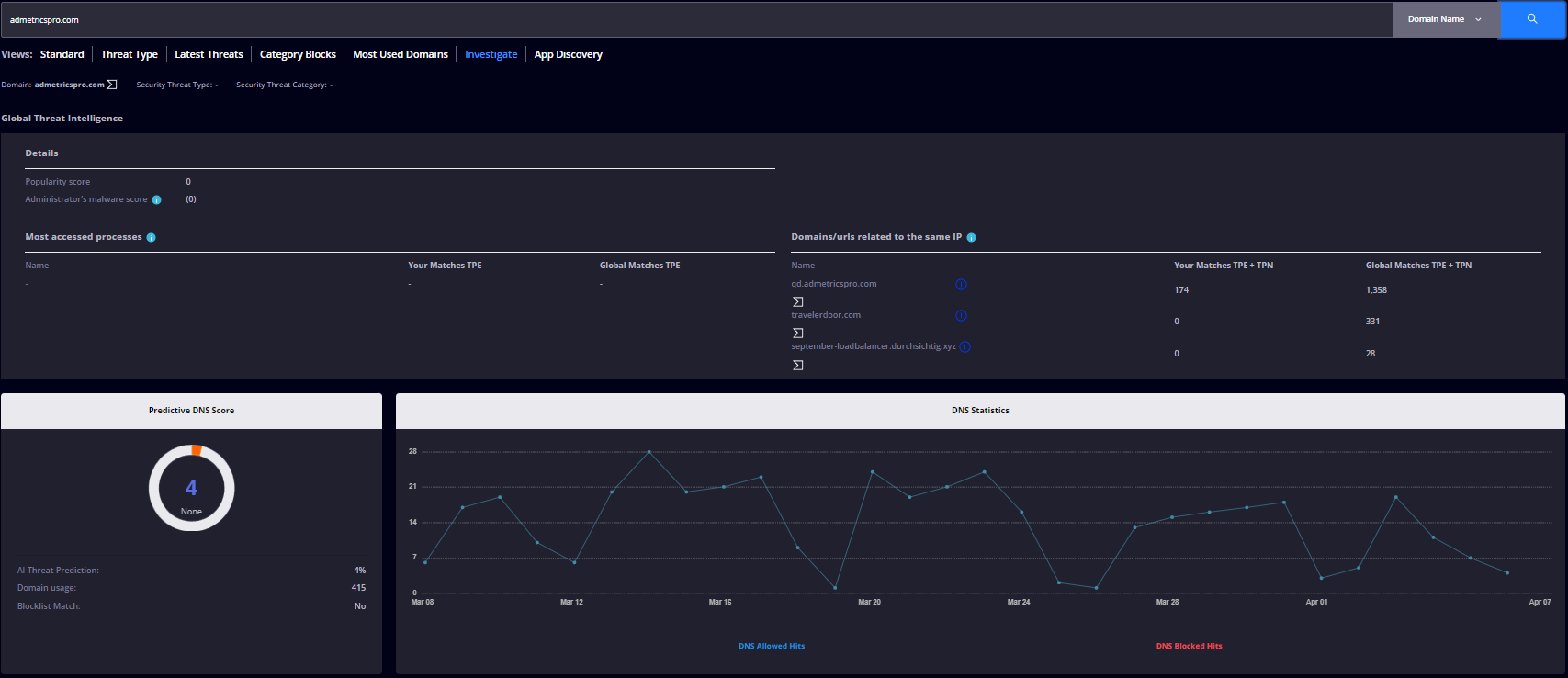Click the 1,358 global matches value
The height and width of the screenshot is (678, 1568).
tap(1376, 290)
